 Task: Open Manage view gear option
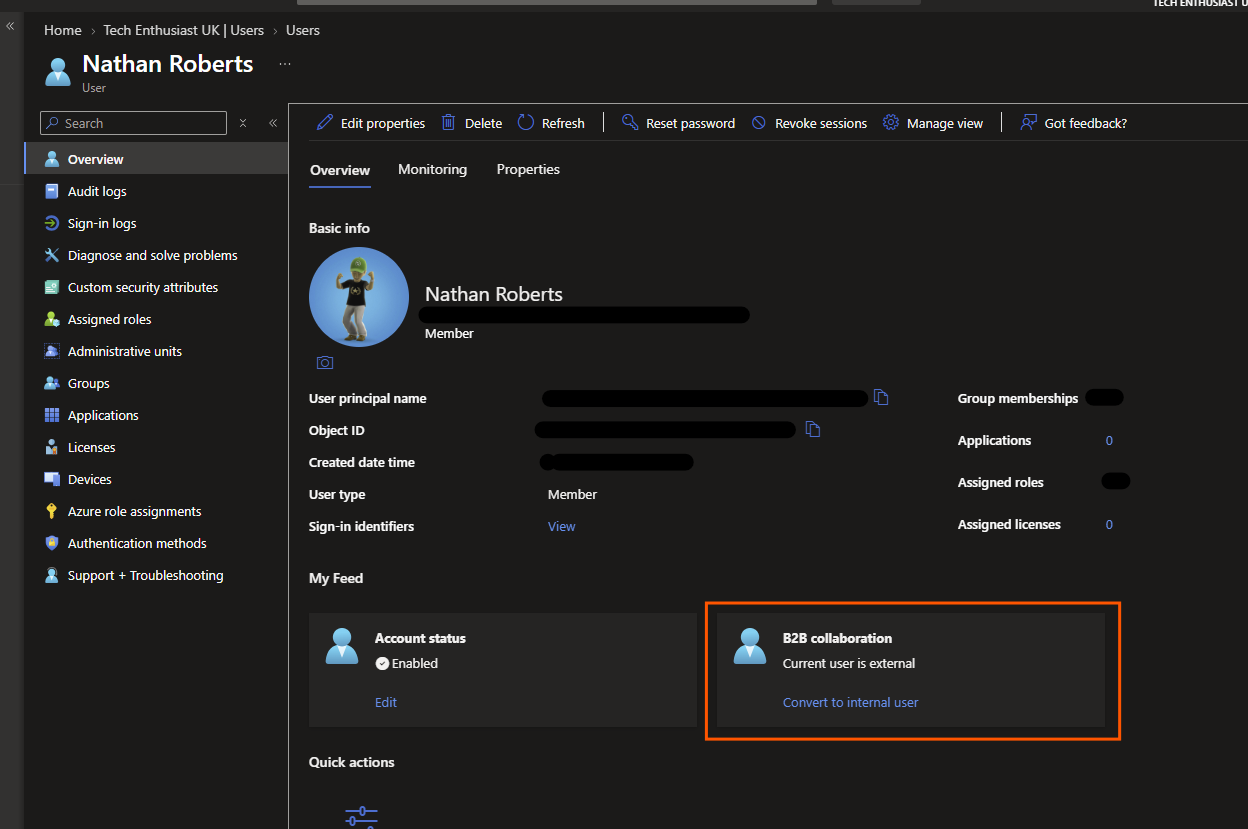coord(933,123)
